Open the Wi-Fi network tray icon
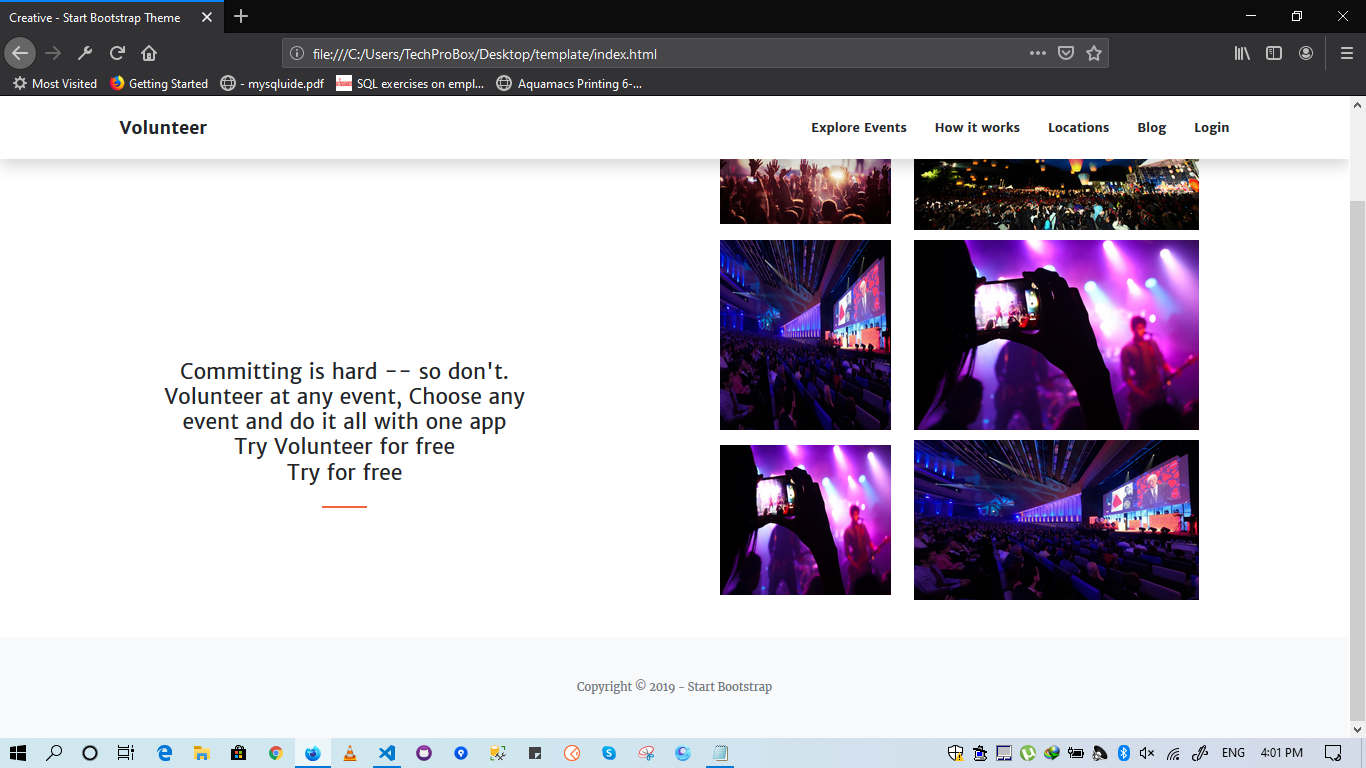1366x768 pixels. tap(1174, 753)
